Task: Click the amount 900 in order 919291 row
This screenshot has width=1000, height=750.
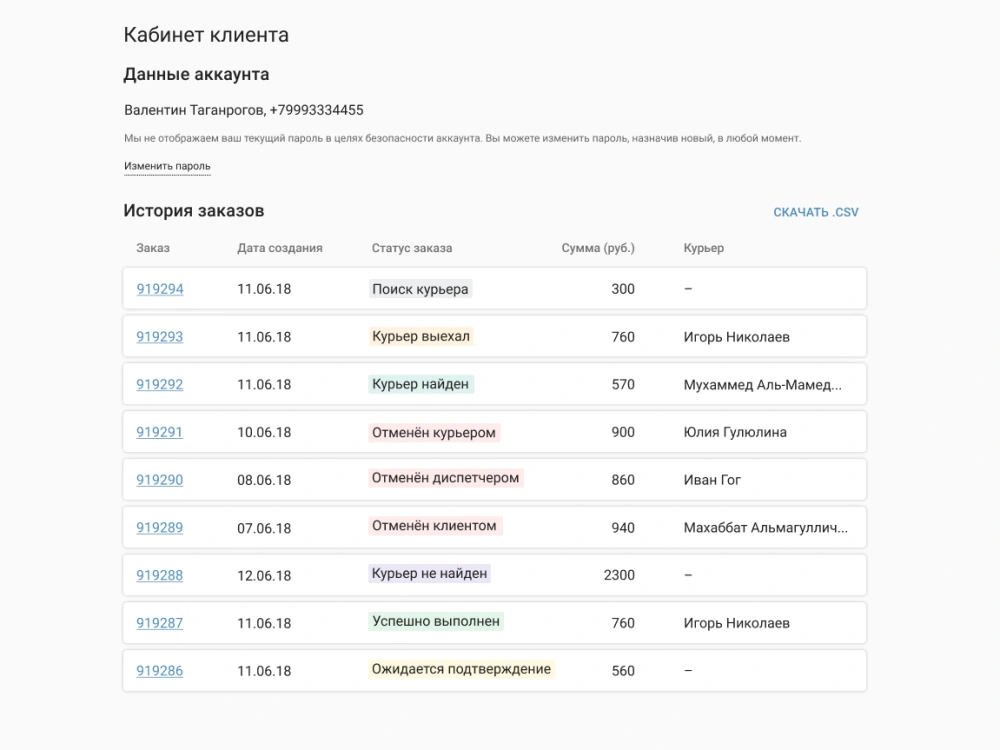Action: (x=622, y=432)
